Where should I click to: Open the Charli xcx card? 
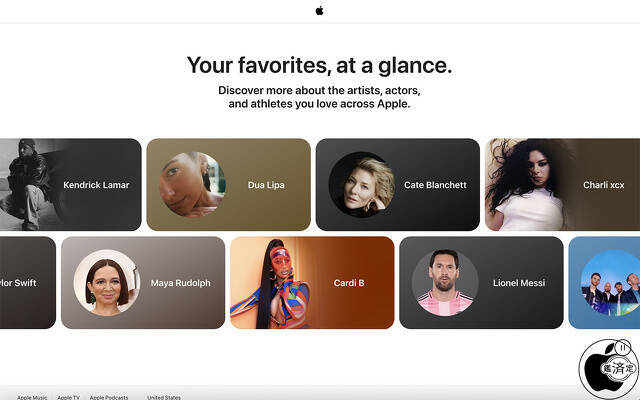tap(562, 184)
